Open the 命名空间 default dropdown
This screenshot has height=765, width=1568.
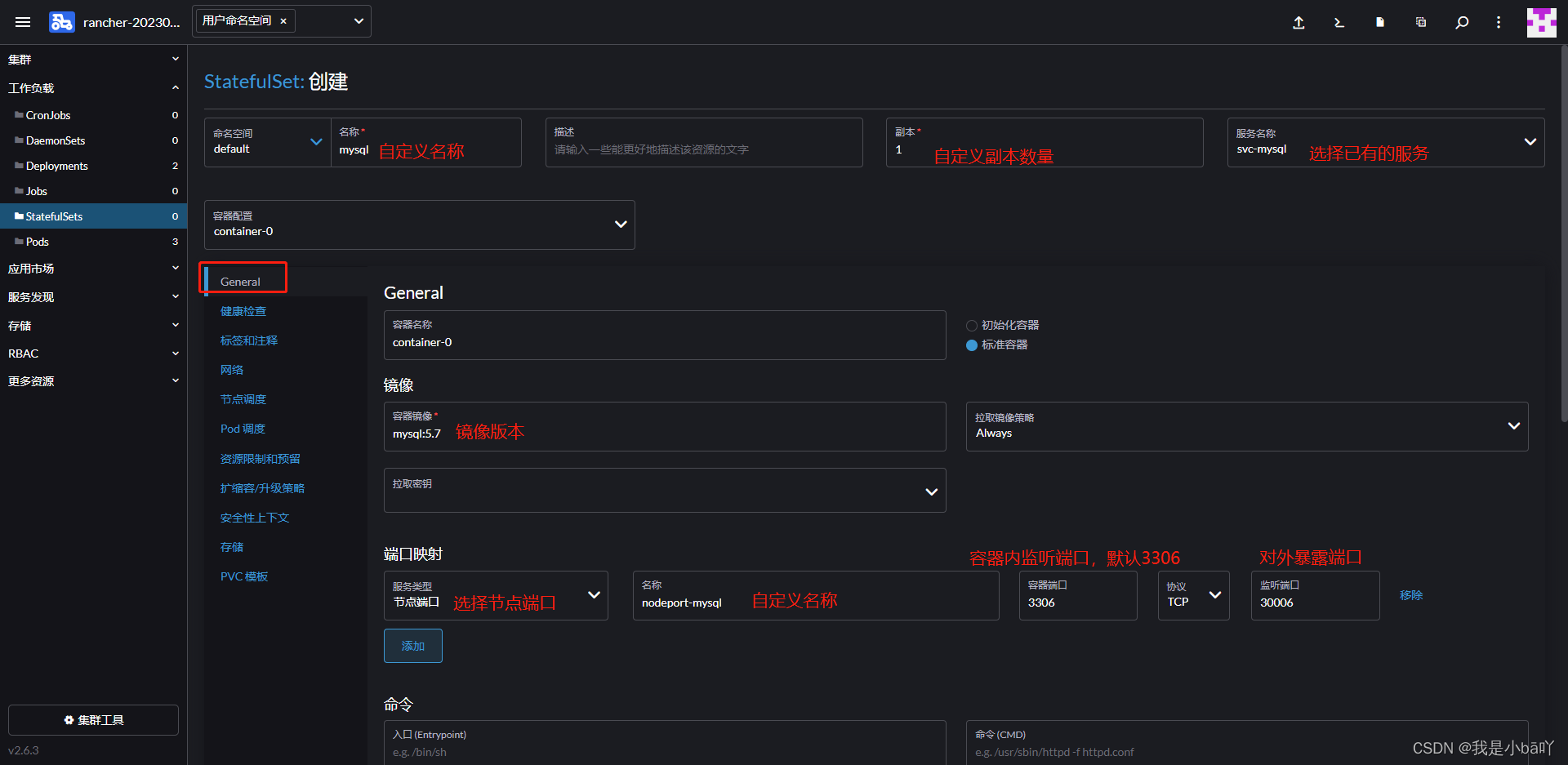pyautogui.click(x=267, y=142)
